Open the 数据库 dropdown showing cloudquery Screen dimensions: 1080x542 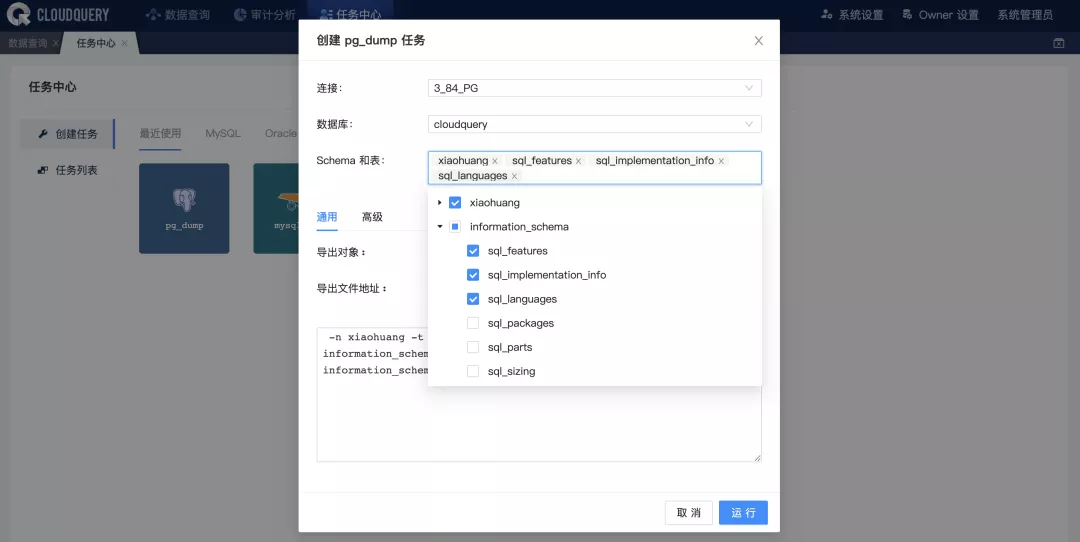[x=594, y=124]
